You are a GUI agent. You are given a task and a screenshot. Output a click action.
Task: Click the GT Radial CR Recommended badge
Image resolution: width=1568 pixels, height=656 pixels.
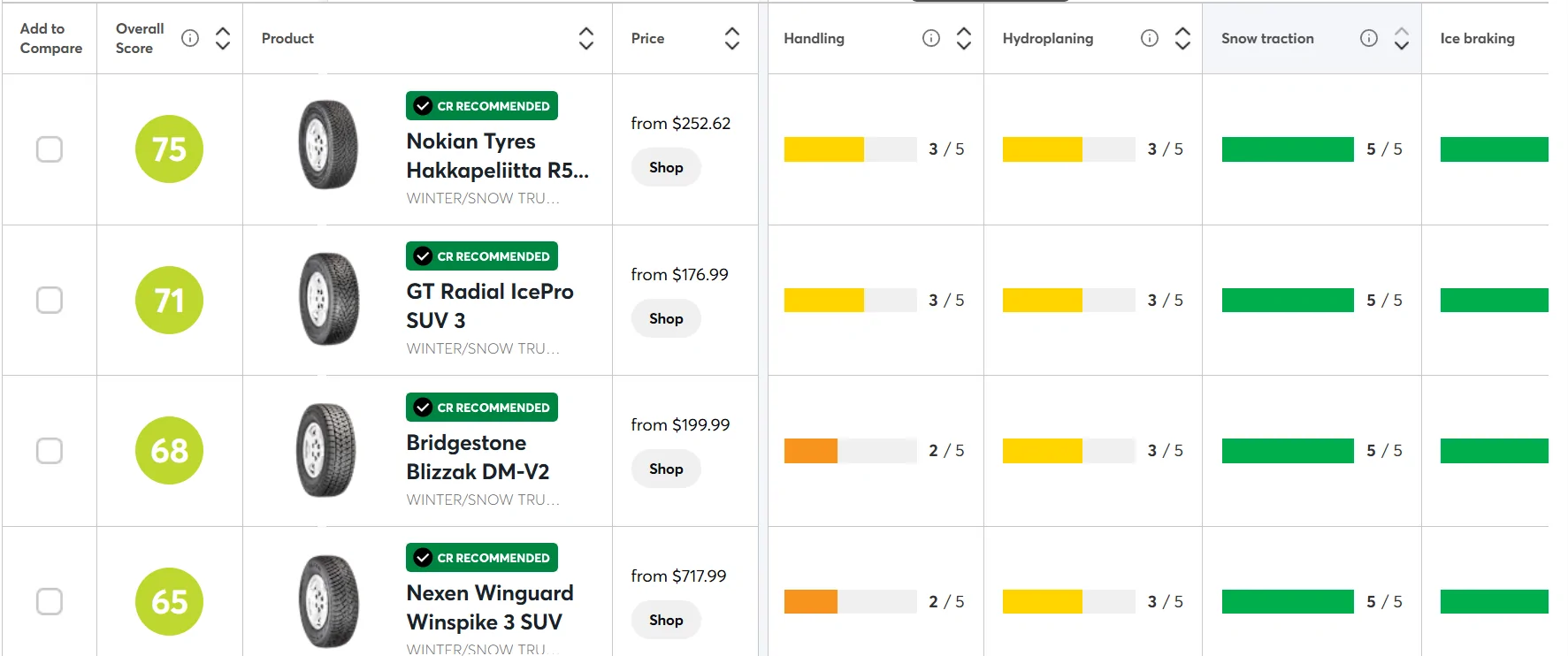pyautogui.click(x=481, y=256)
